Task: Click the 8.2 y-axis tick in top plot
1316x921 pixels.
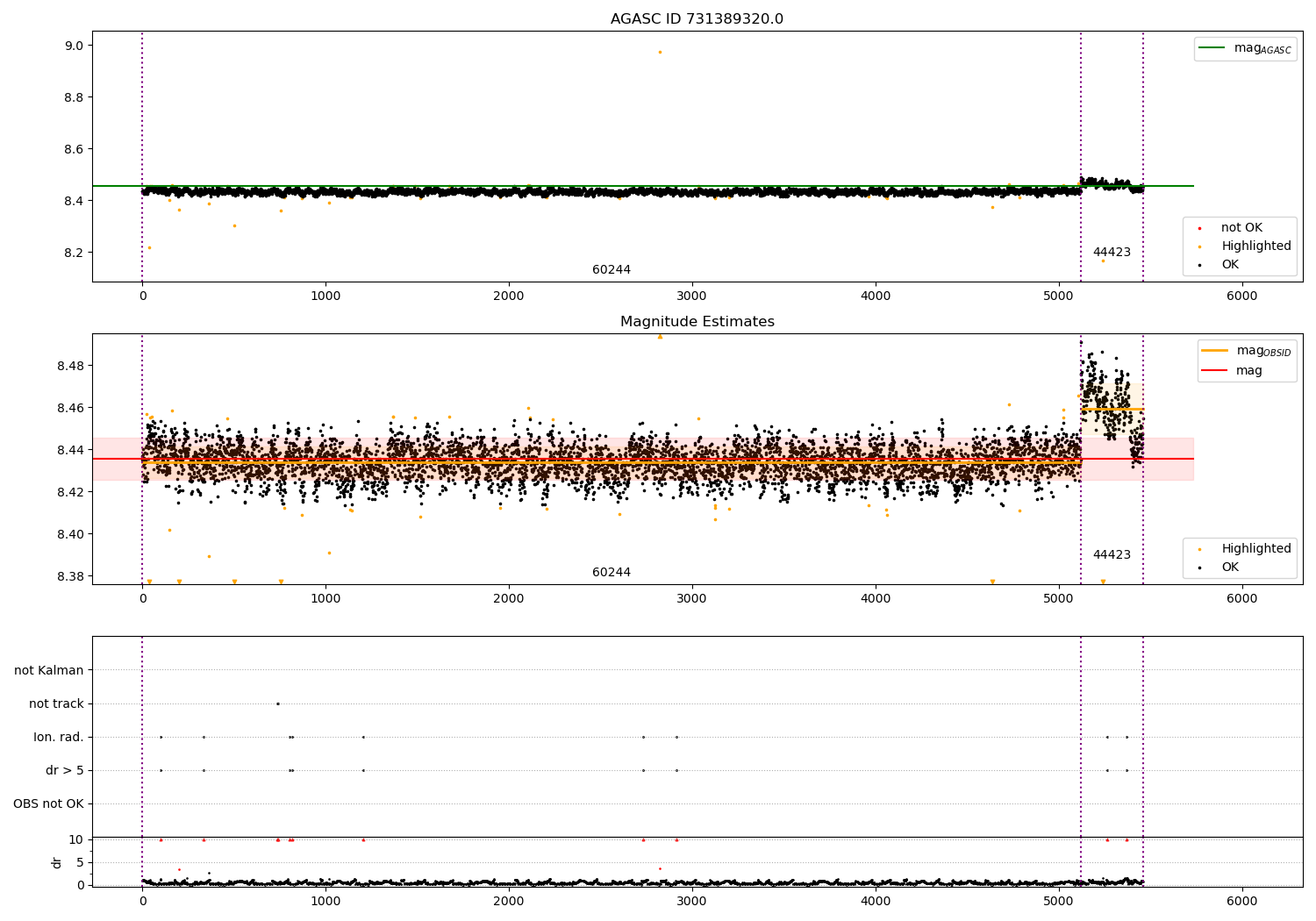Action: point(73,253)
